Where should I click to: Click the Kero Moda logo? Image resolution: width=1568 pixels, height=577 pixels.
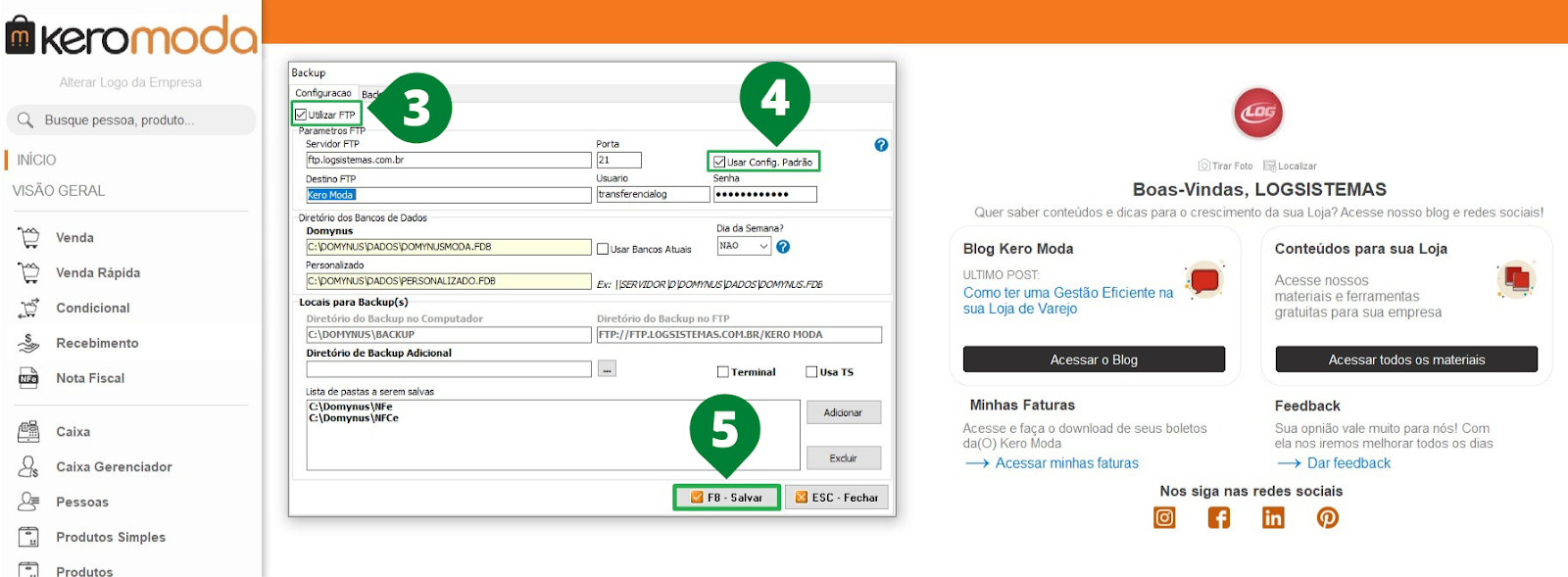pyautogui.click(x=130, y=36)
